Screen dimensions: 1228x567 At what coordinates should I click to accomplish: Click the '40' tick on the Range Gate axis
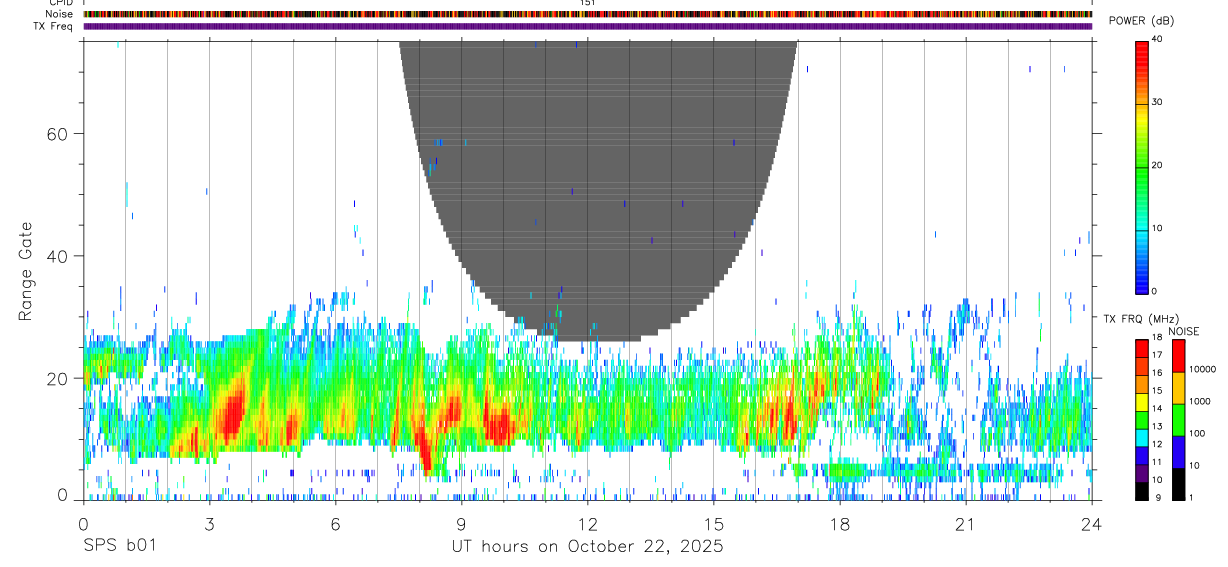click(x=59, y=256)
